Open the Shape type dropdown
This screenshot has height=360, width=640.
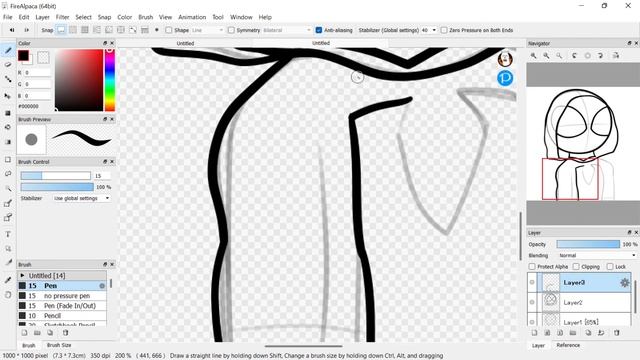pyautogui.click(x=207, y=30)
